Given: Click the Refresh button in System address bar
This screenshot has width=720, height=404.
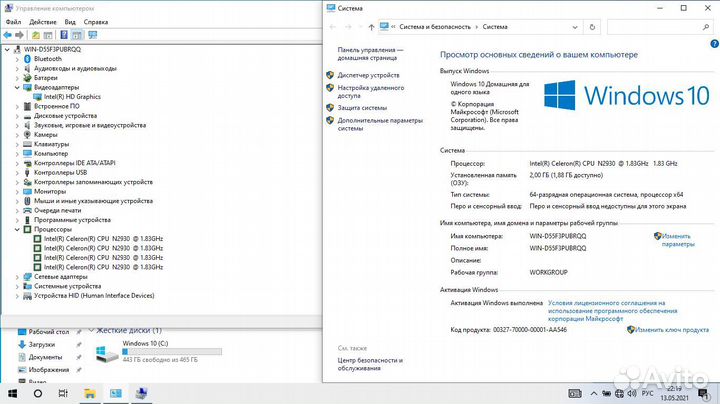Looking at the screenshot, I should pos(592,27).
